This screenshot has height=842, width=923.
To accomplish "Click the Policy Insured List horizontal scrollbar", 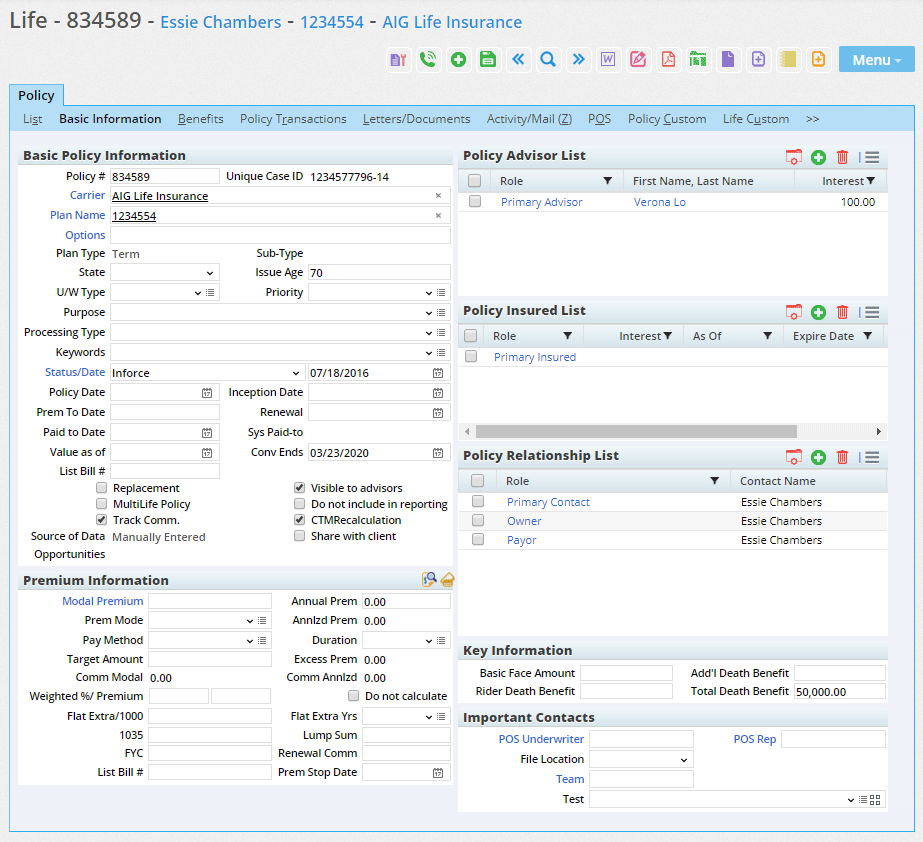I will point(636,431).
